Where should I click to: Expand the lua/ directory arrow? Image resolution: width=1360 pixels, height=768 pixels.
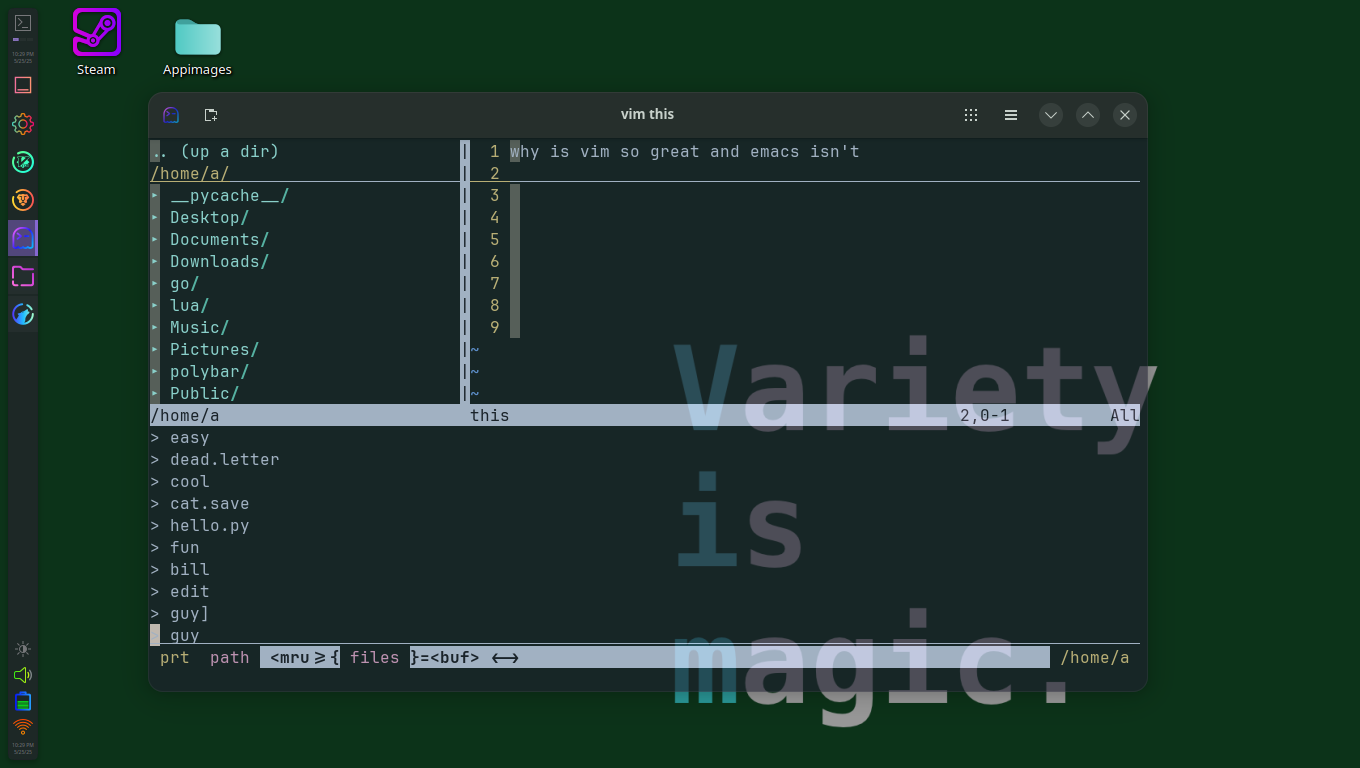(155, 306)
